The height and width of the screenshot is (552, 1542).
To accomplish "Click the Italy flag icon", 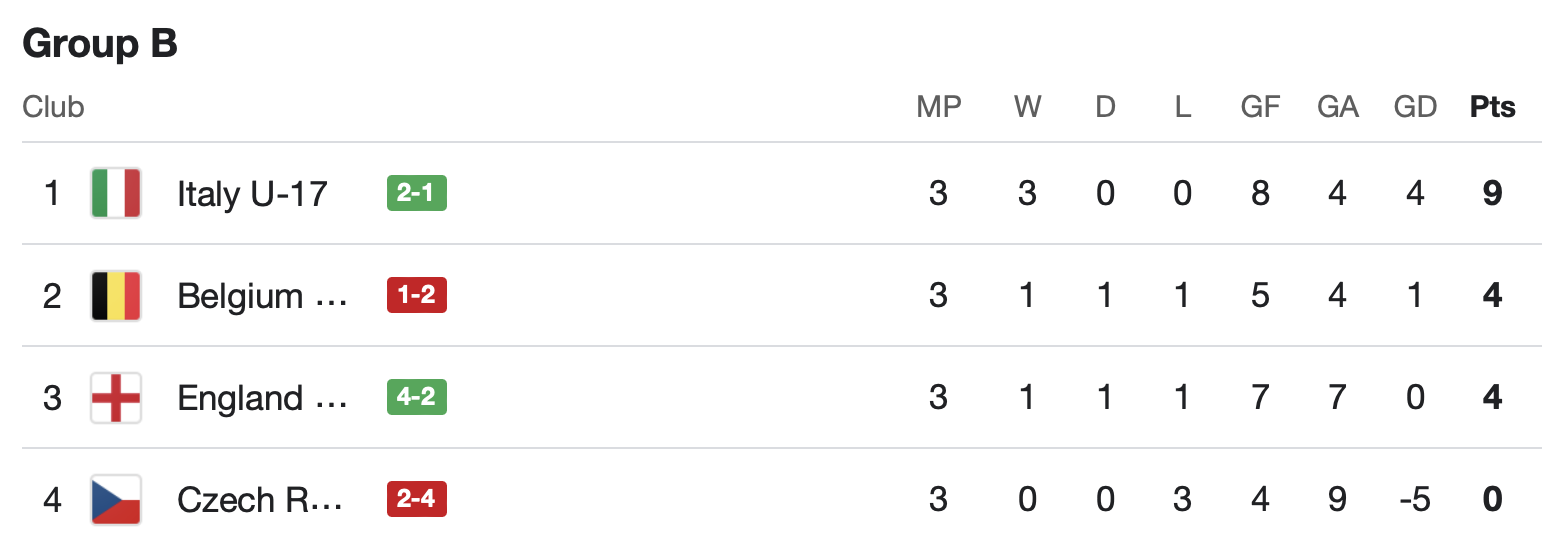I will [116, 193].
